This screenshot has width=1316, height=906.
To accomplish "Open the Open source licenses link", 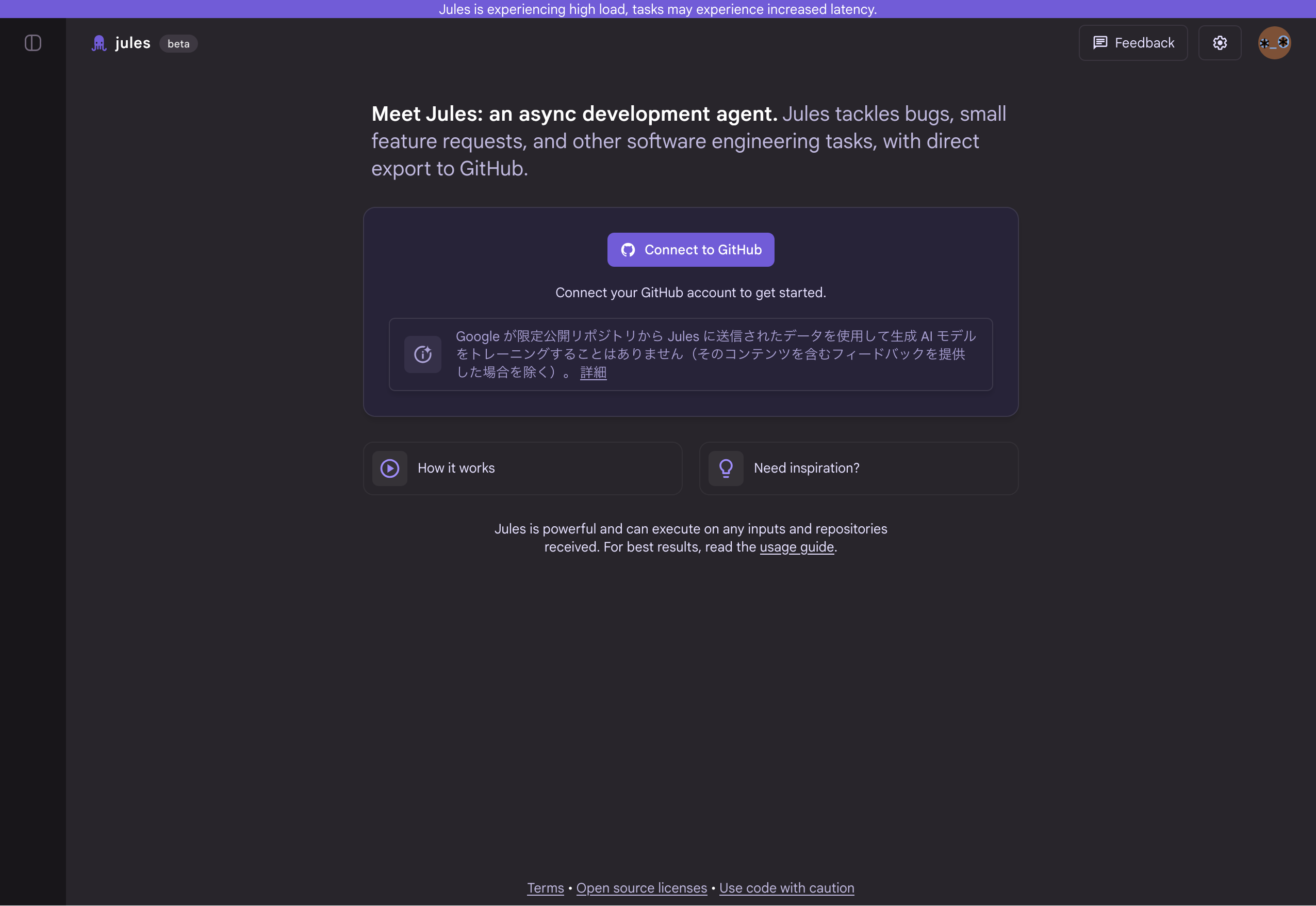I will tap(641, 888).
